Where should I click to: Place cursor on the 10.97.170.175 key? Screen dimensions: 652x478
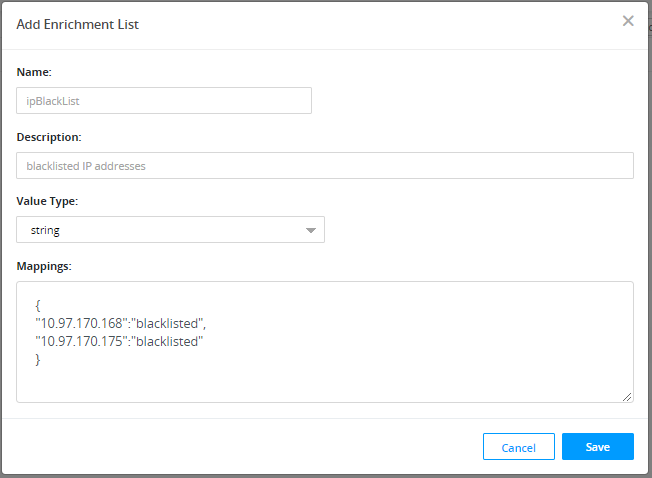81,341
